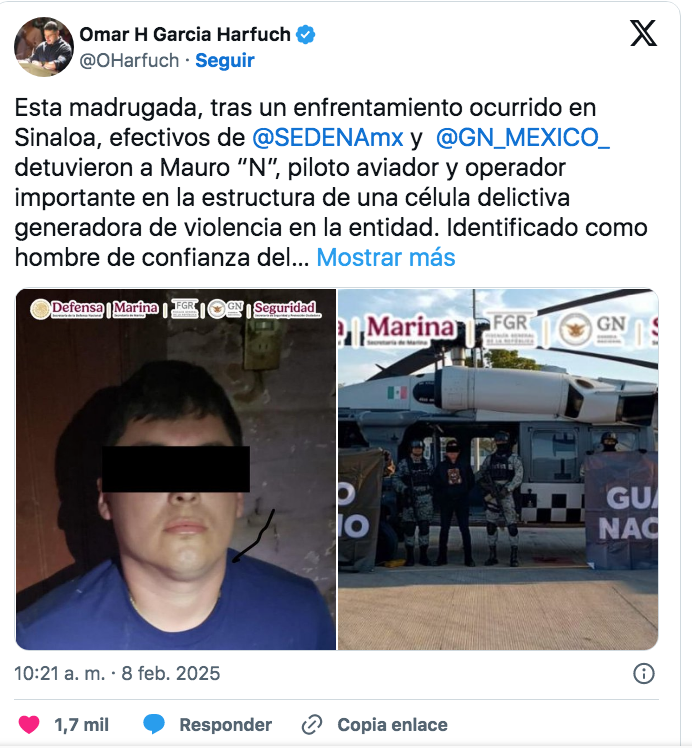Click the 1,7 mil likes count
This screenshot has height=748, width=692.
(82, 725)
